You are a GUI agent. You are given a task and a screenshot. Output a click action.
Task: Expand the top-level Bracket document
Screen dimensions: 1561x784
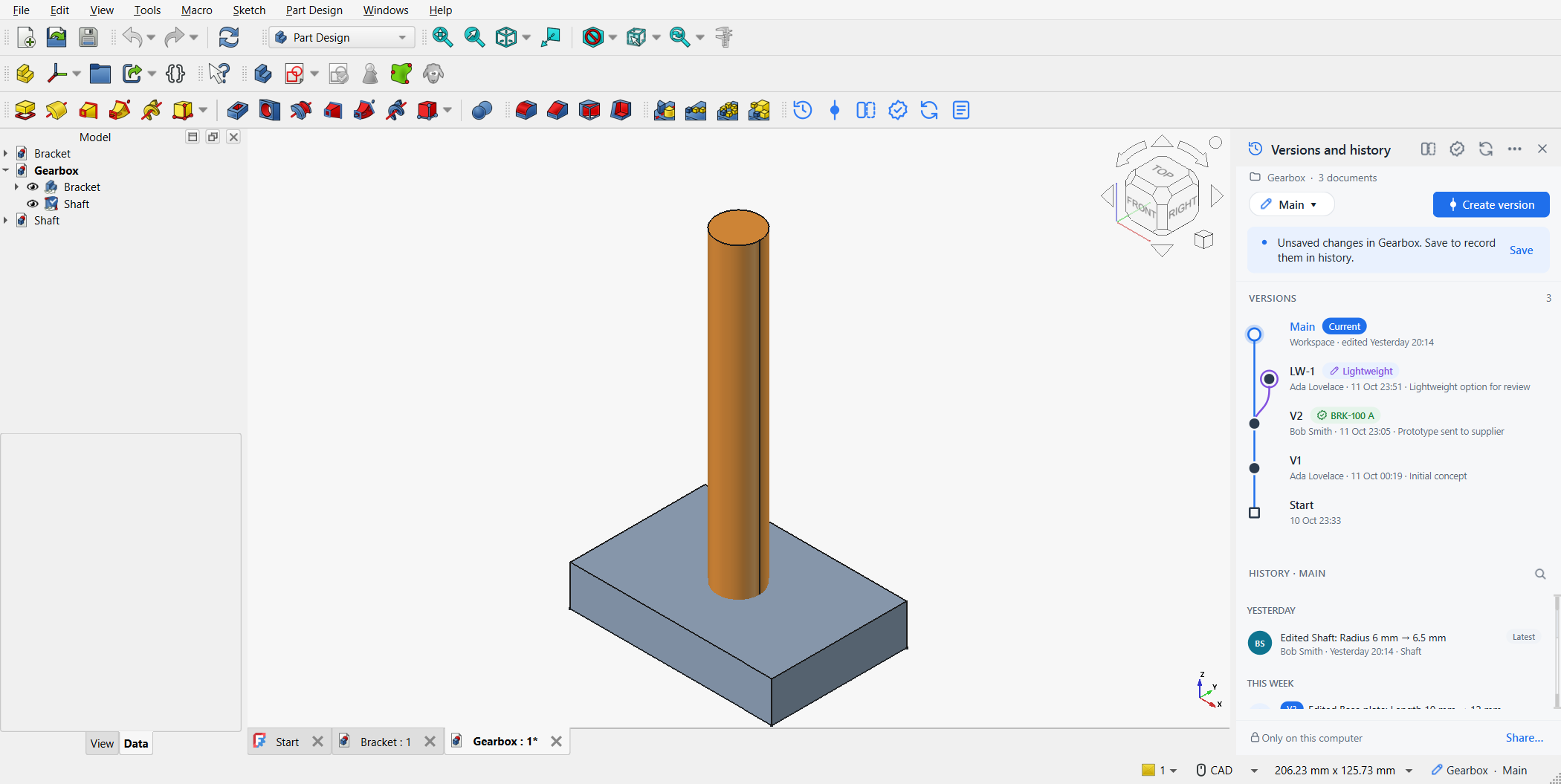pos(6,154)
